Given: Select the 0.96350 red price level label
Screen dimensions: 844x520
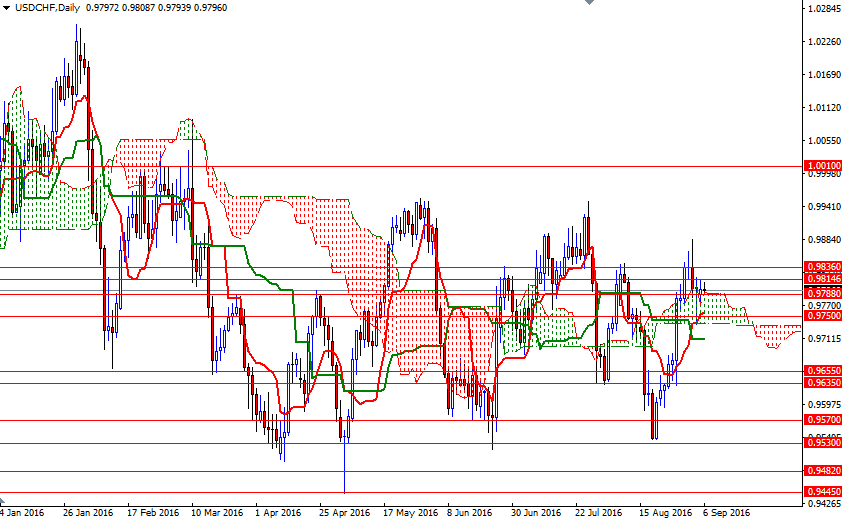Looking at the screenshot, I should coord(823,383).
